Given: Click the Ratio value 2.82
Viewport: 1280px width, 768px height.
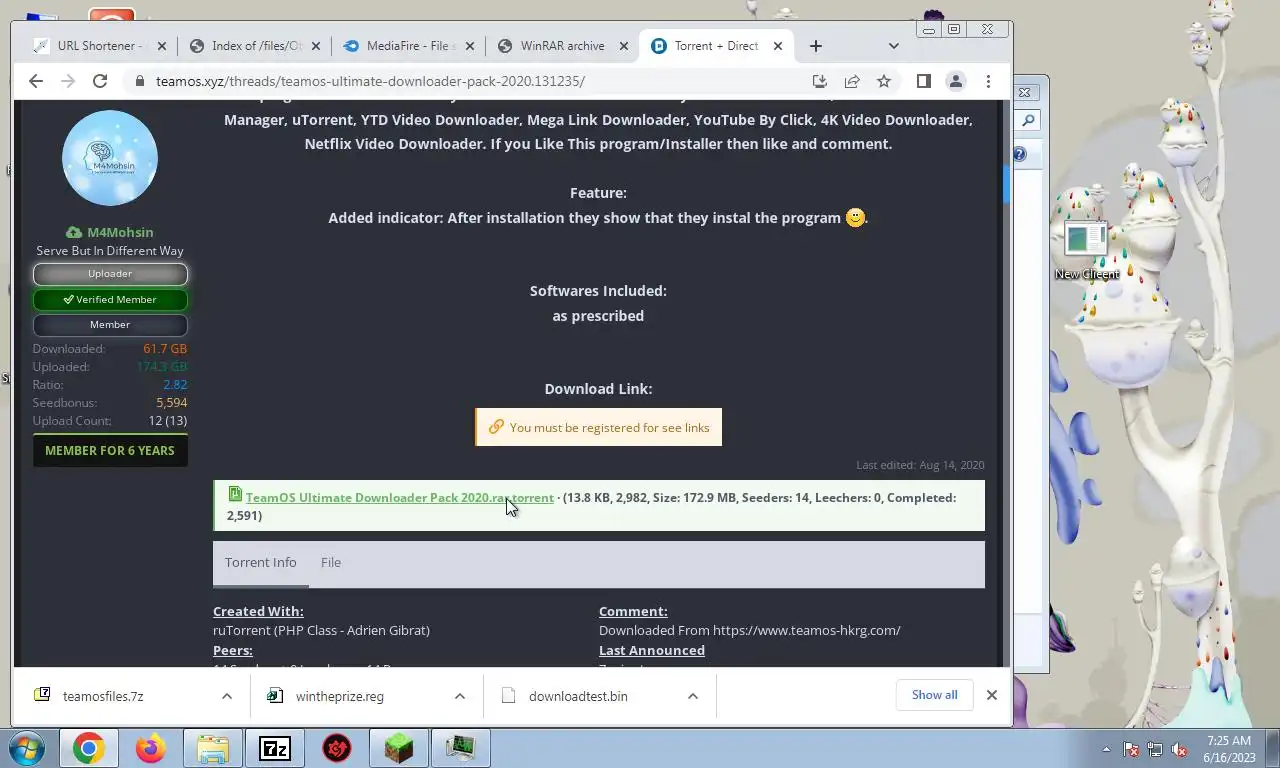Looking at the screenshot, I should pyautogui.click(x=175, y=385).
